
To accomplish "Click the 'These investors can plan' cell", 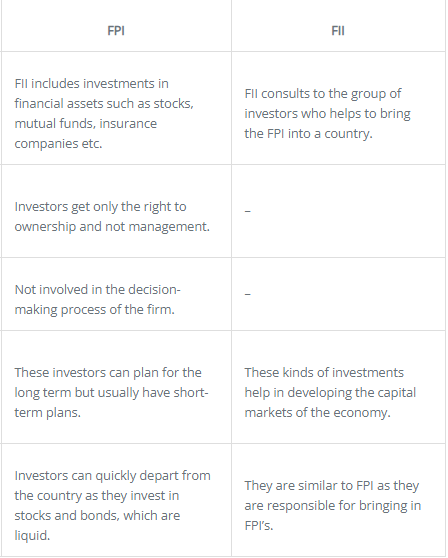I will click(116, 387).
